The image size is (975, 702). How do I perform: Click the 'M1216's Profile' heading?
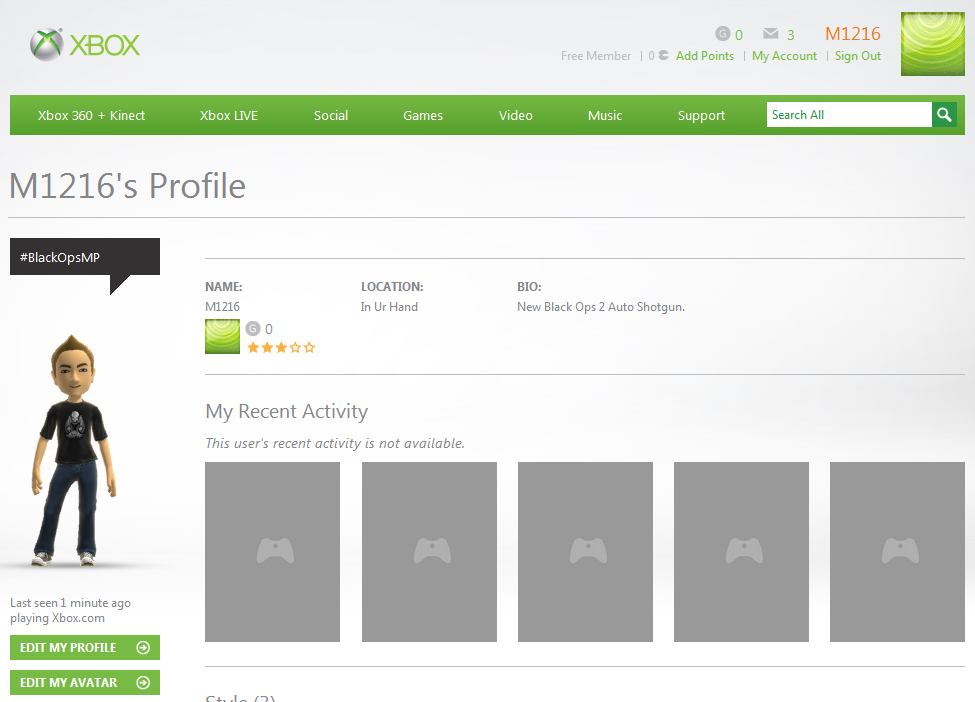(127, 185)
